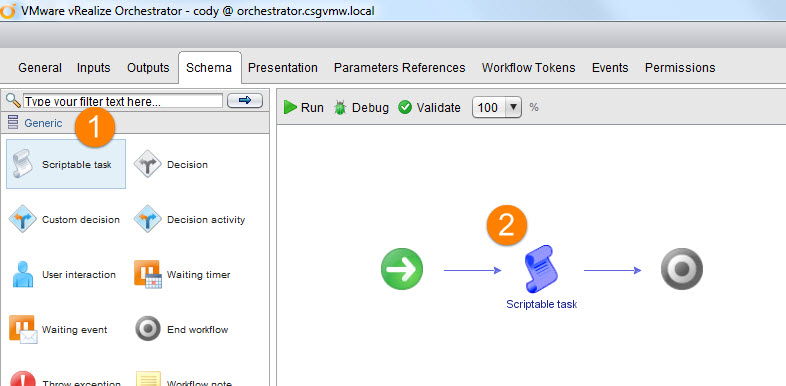Open the zoom percentage dropdown arrow
The width and height of the screenshot is (786, 386).
(x=513, y=107)
